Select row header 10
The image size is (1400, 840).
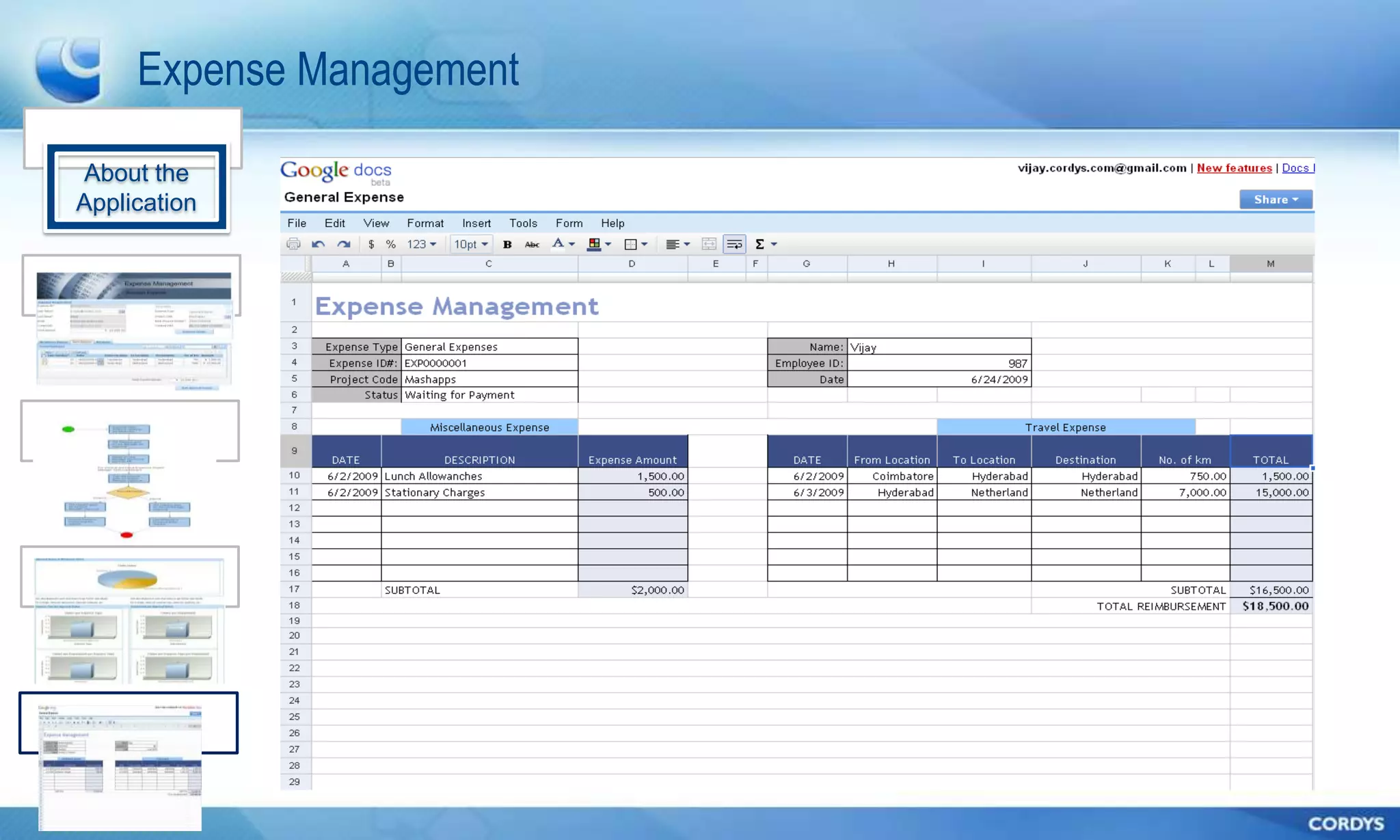(295, 476)
